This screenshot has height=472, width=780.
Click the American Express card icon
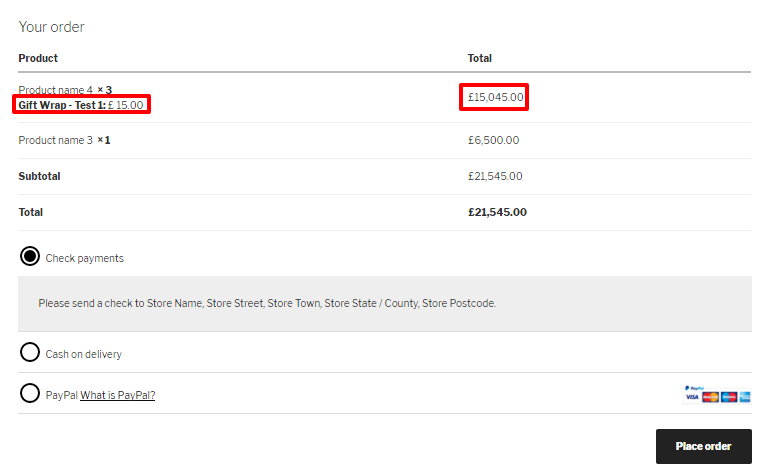click(744, 397)
